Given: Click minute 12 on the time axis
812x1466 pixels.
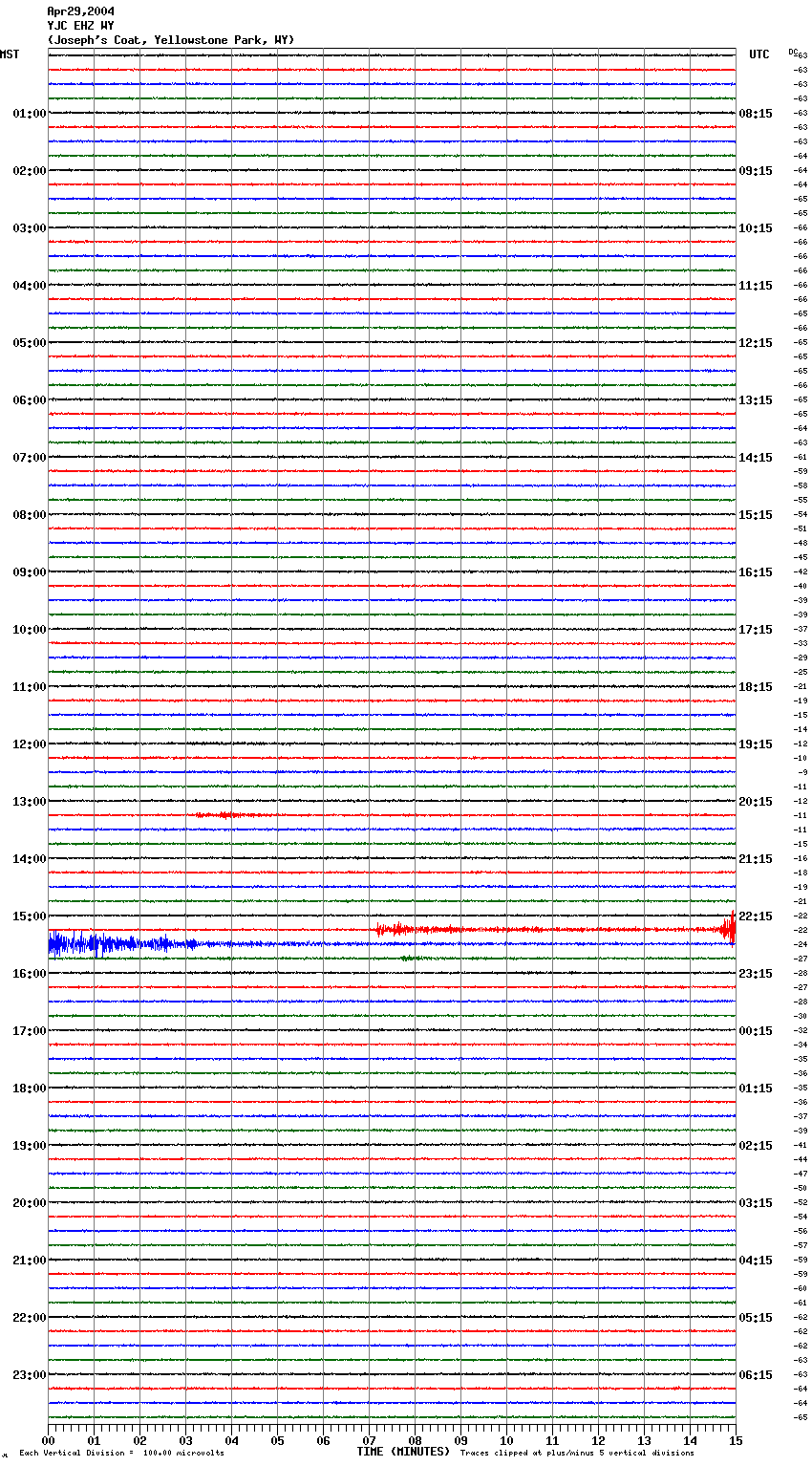Looking at the screenshot, I should pos(598,1439).
